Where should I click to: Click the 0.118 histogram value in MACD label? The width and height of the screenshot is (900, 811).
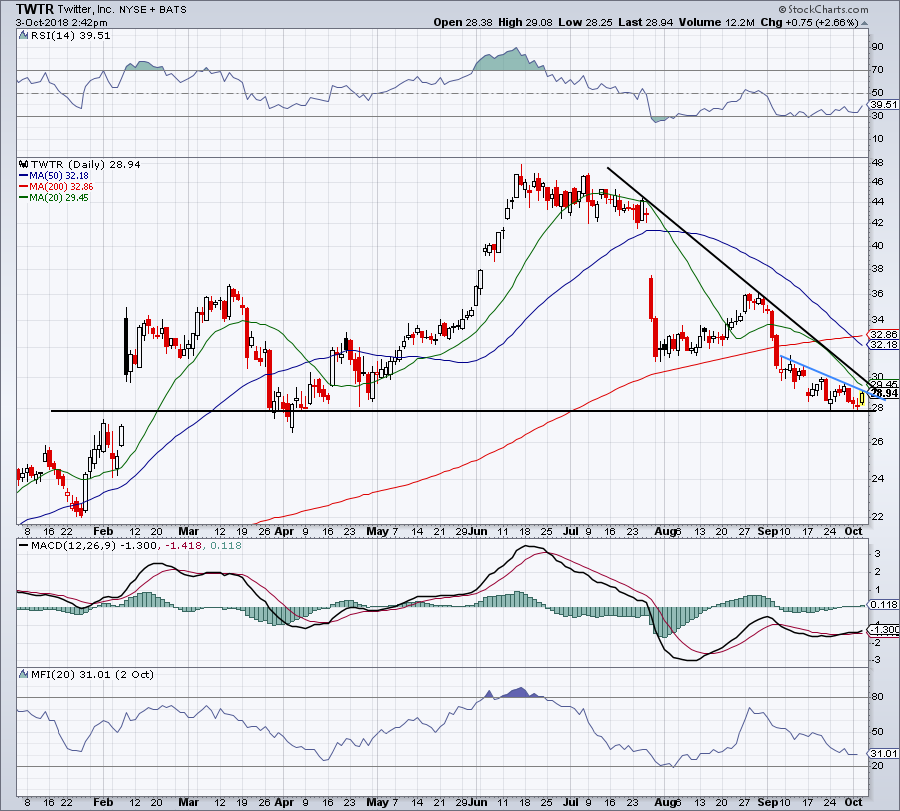pos(228,545)
